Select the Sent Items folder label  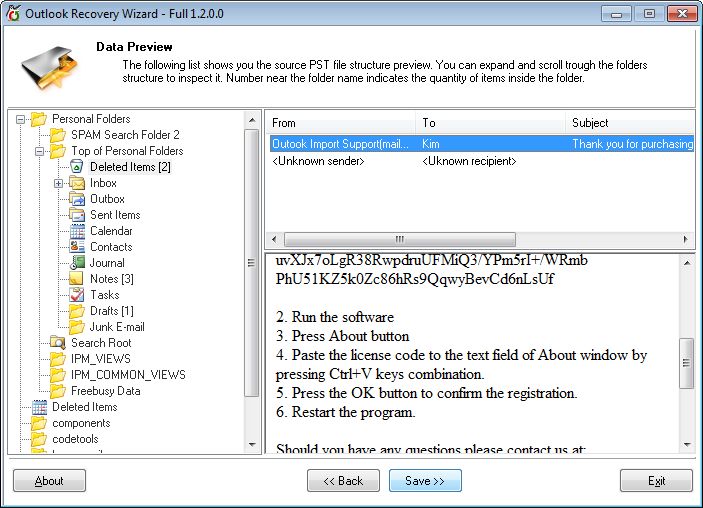click(x=115, y=215)
